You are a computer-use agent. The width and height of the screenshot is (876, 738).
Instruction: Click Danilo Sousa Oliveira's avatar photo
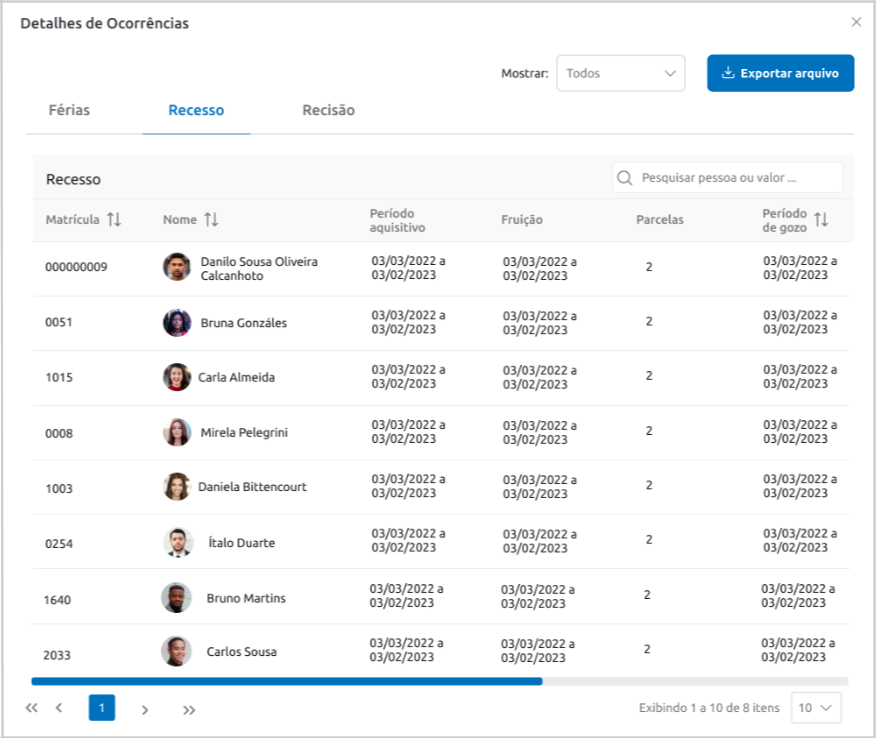[x=177, y=267]
